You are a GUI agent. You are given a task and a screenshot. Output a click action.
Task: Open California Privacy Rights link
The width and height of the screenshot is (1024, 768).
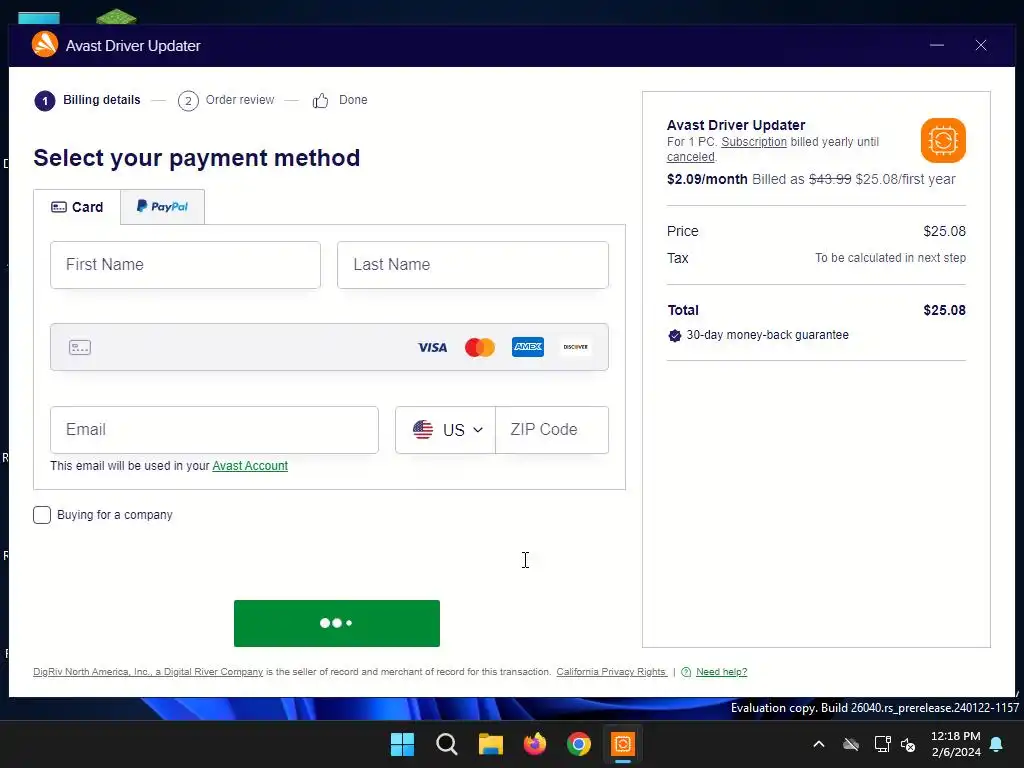pos(611,672)
